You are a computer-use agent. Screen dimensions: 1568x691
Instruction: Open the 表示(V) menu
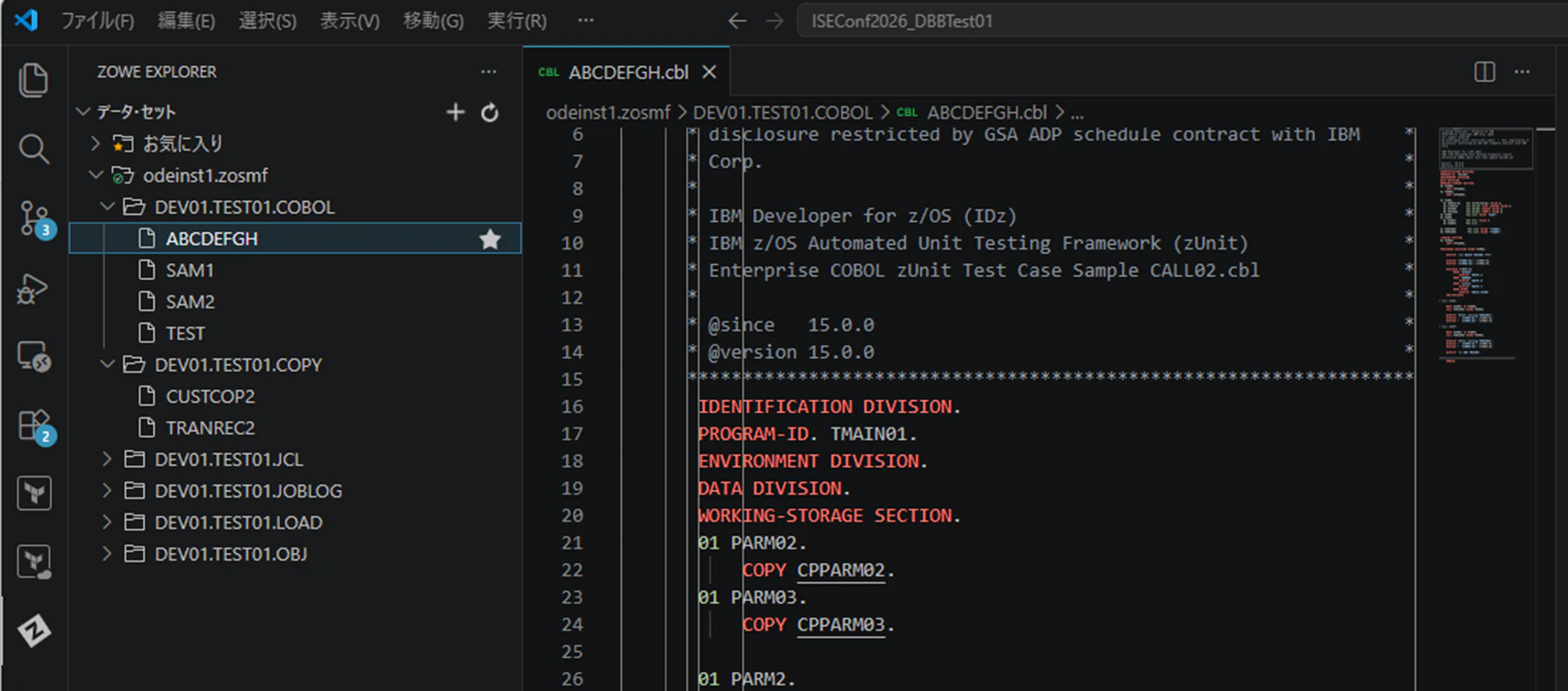click(x=350, y=20)
